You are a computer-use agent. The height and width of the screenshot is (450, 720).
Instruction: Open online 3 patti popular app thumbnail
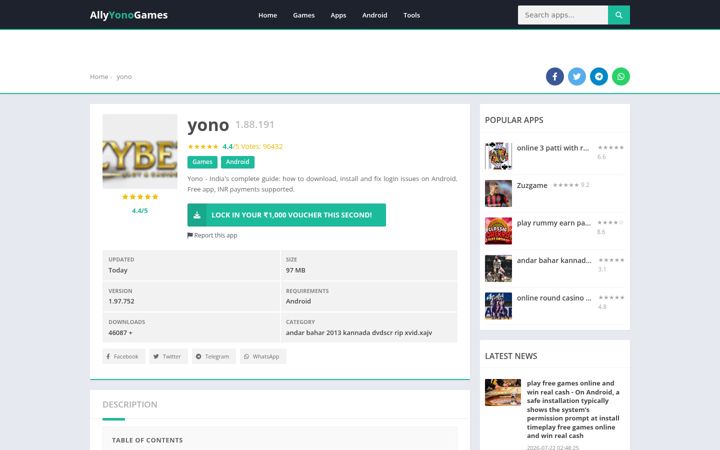click(x=498, y=156)
